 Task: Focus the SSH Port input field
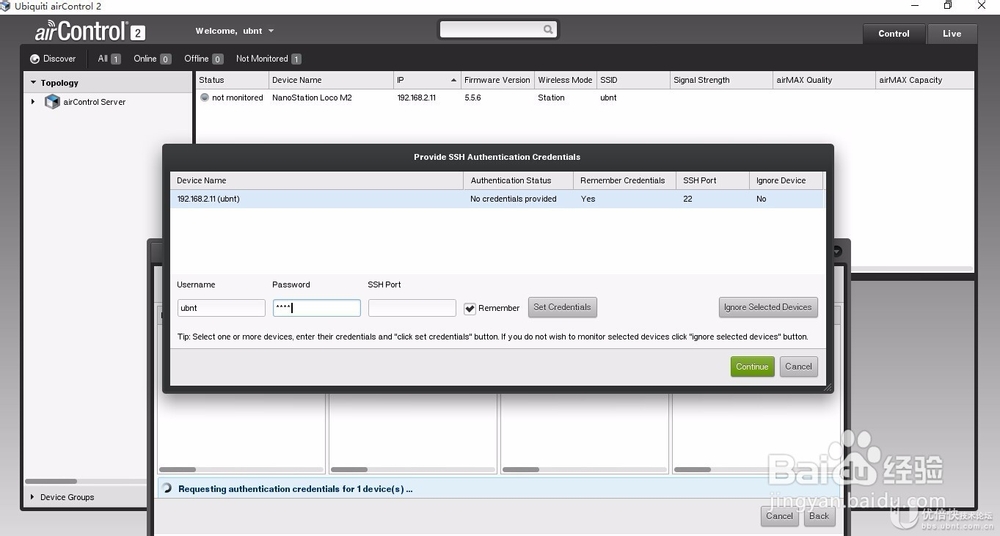412,308
